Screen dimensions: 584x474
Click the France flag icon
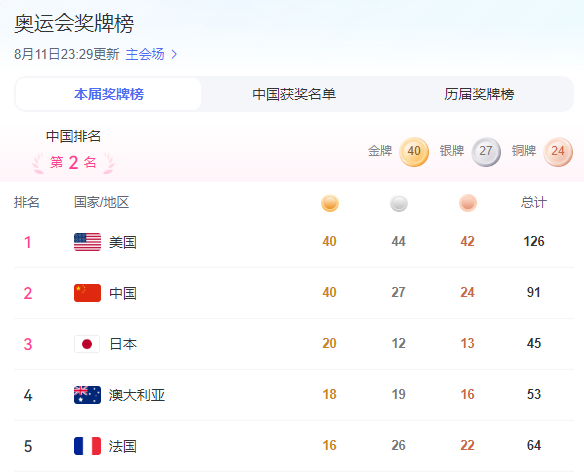pos(87,446)
